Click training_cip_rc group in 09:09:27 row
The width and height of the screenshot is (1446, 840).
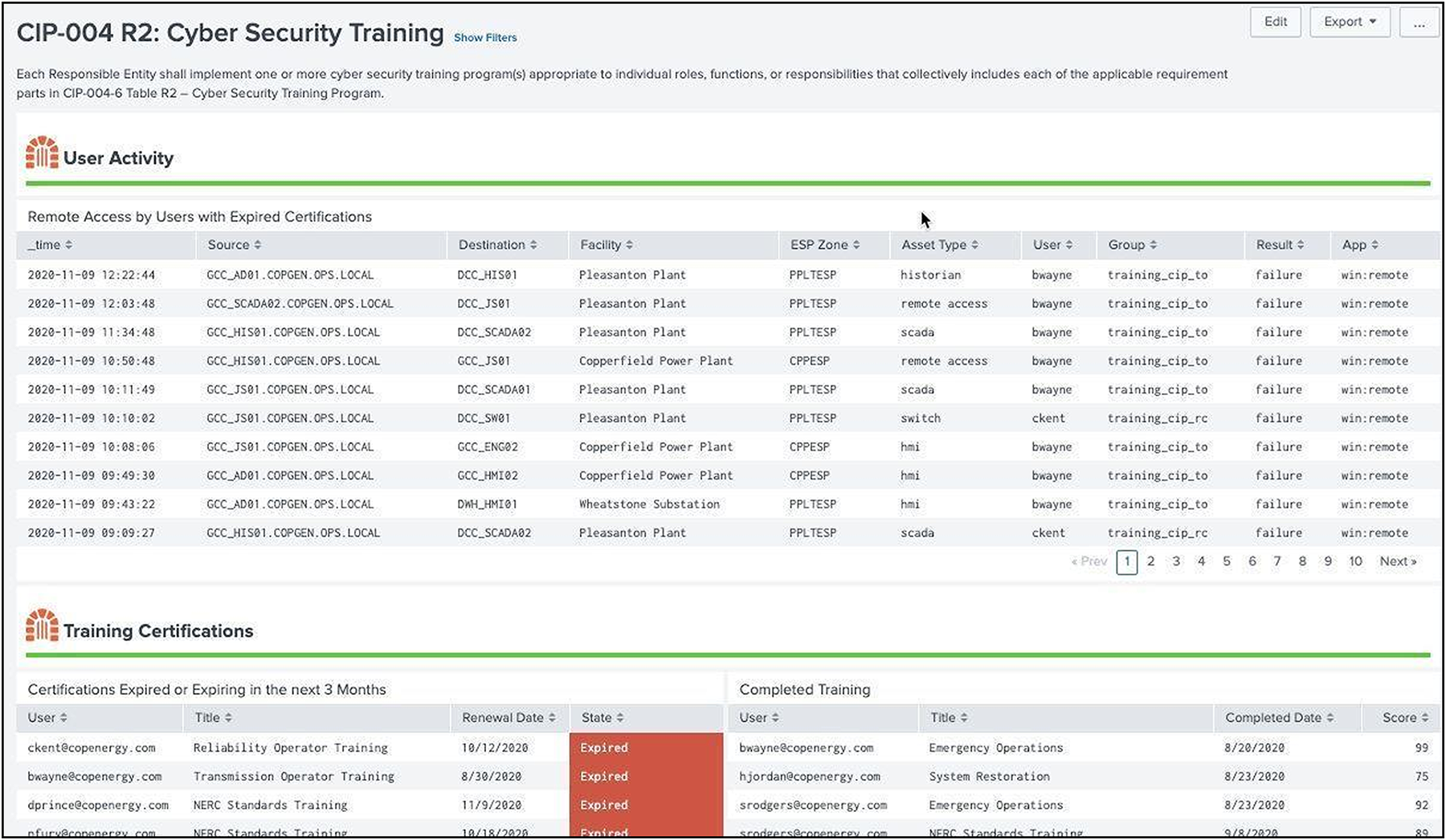1158,533
